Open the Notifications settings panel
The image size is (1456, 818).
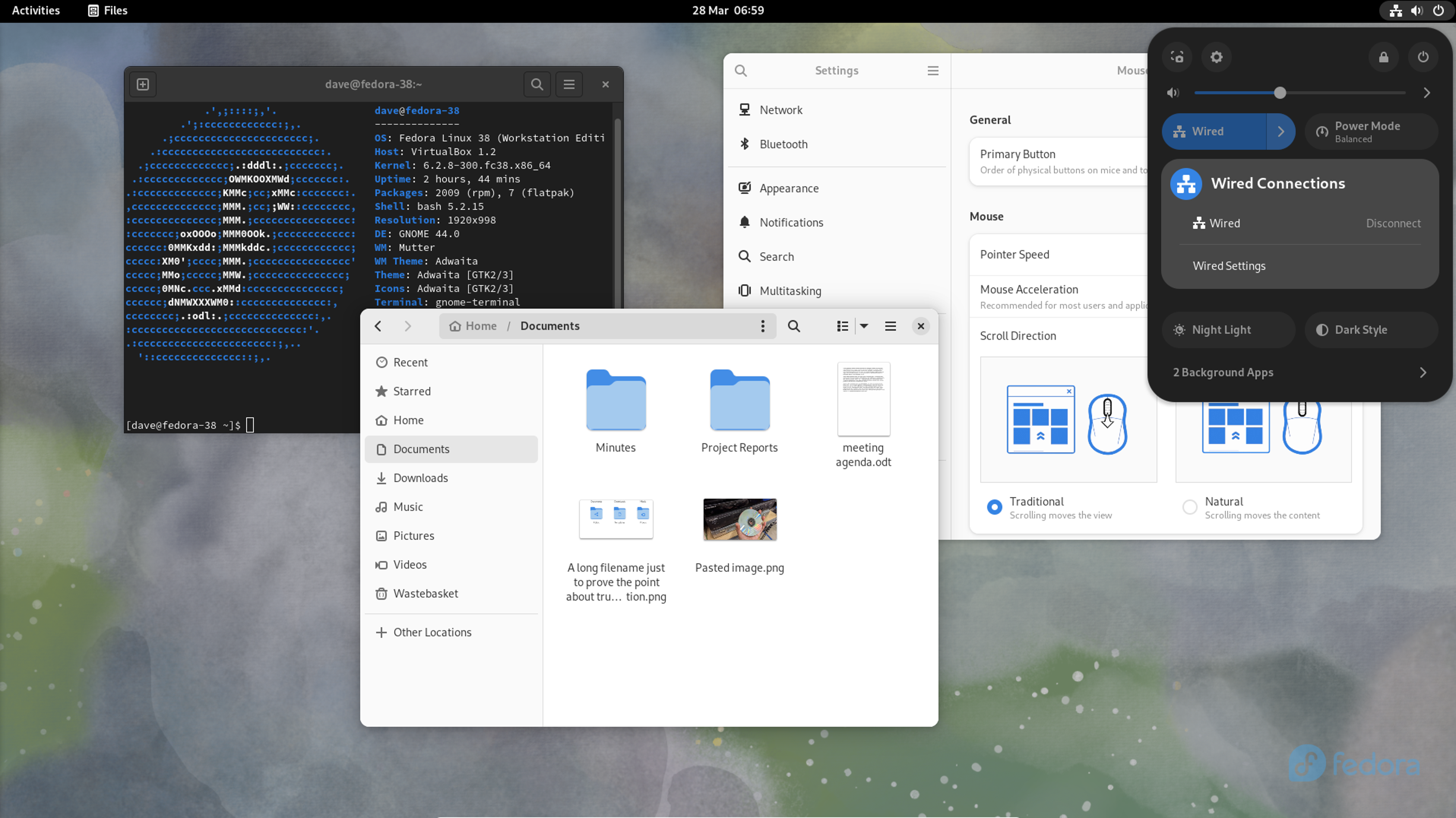point(792,222)
